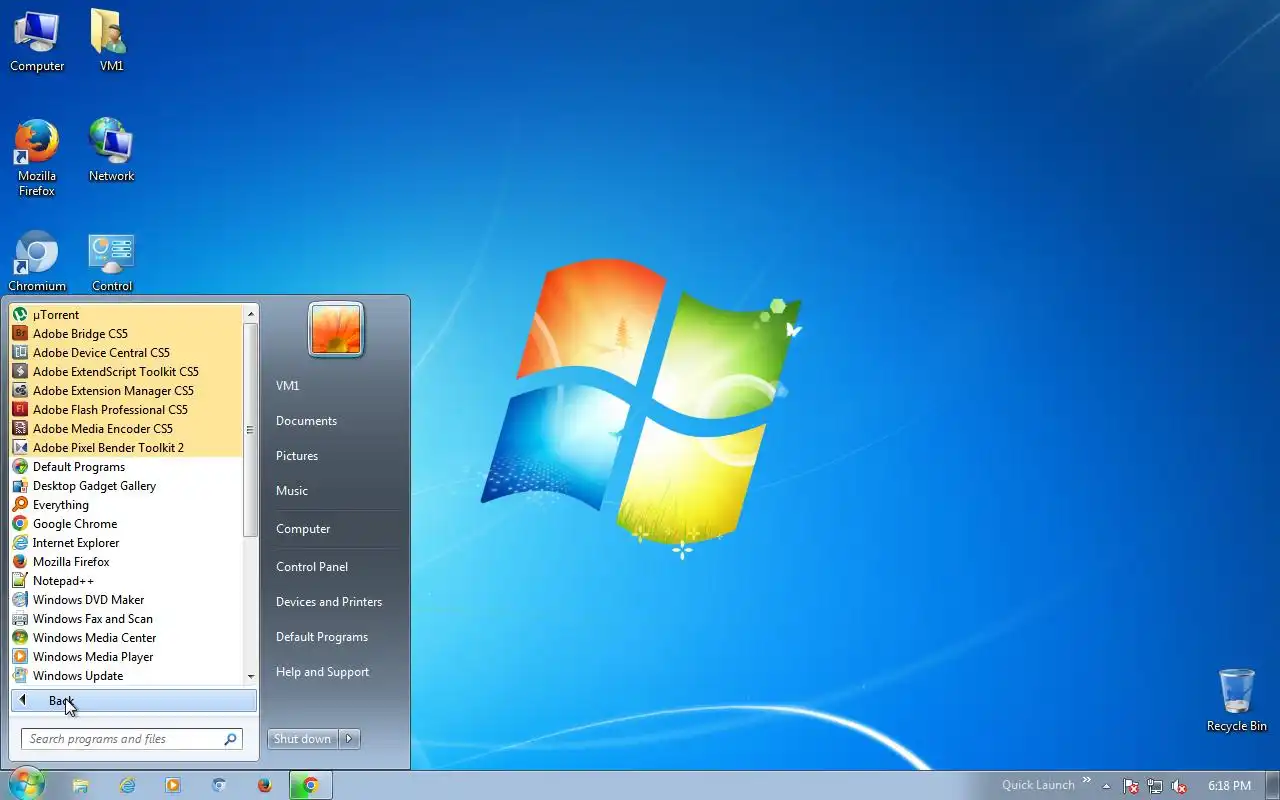The height and width of the screenshot is (800, 1280).
Task: Open Windows Explorer from the taskbar
Action: click(81, 785)
